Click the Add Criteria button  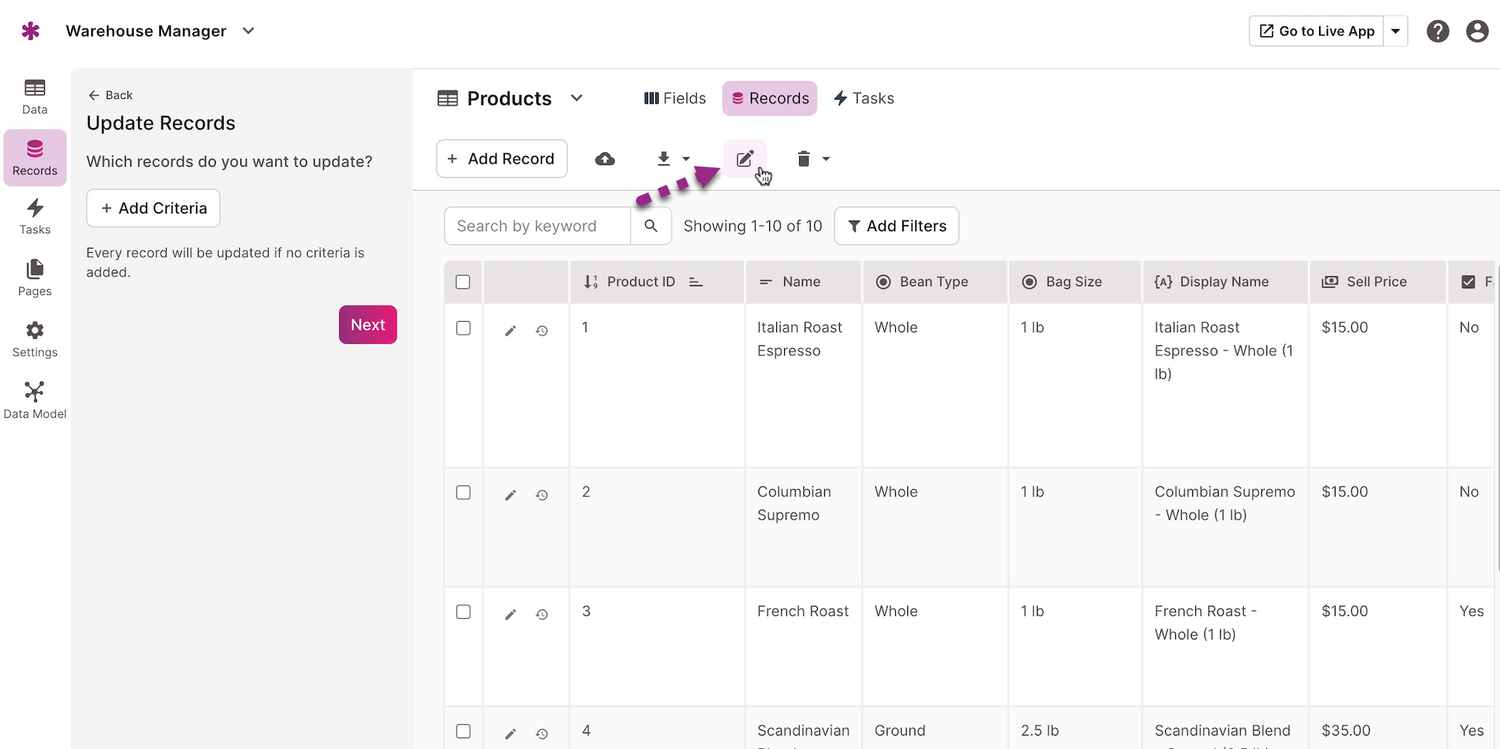tap(153, 208)
